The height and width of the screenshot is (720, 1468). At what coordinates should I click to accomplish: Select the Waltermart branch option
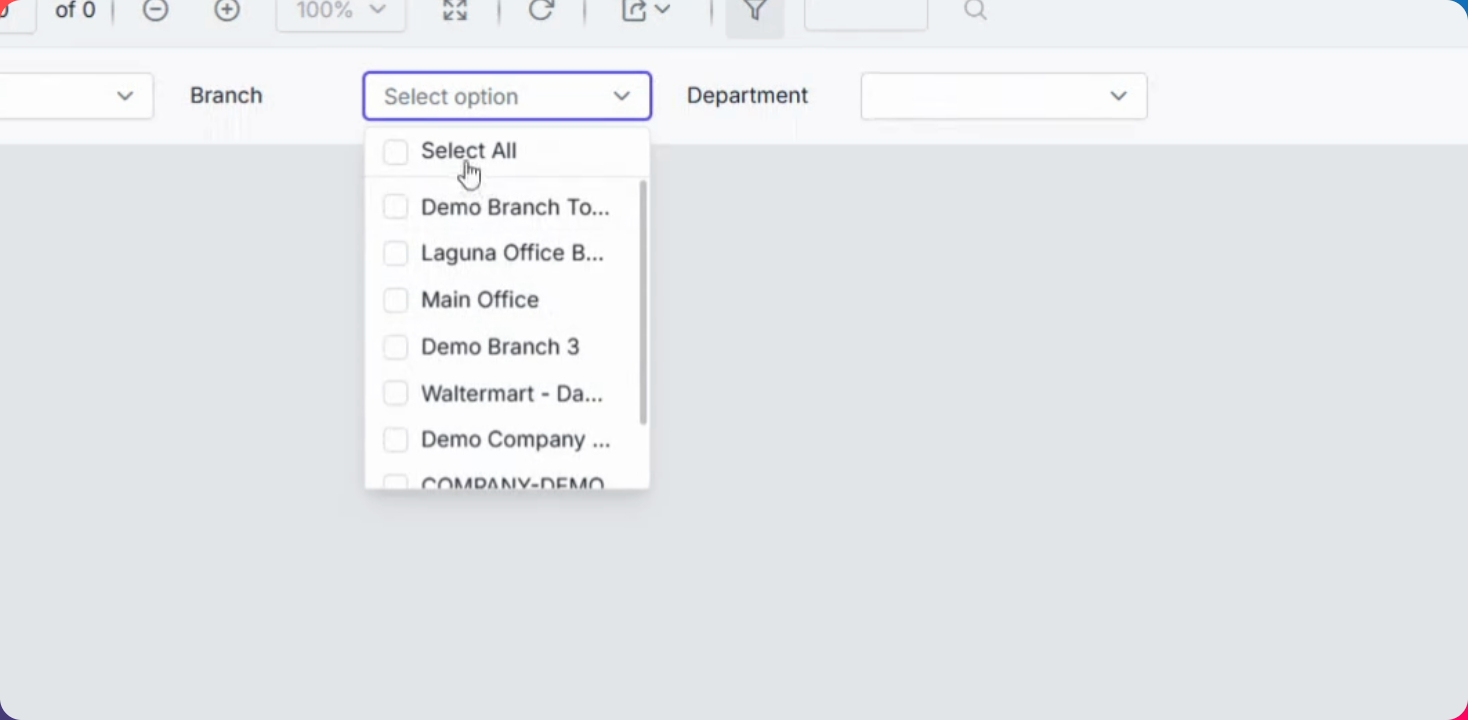coord(511,394)
